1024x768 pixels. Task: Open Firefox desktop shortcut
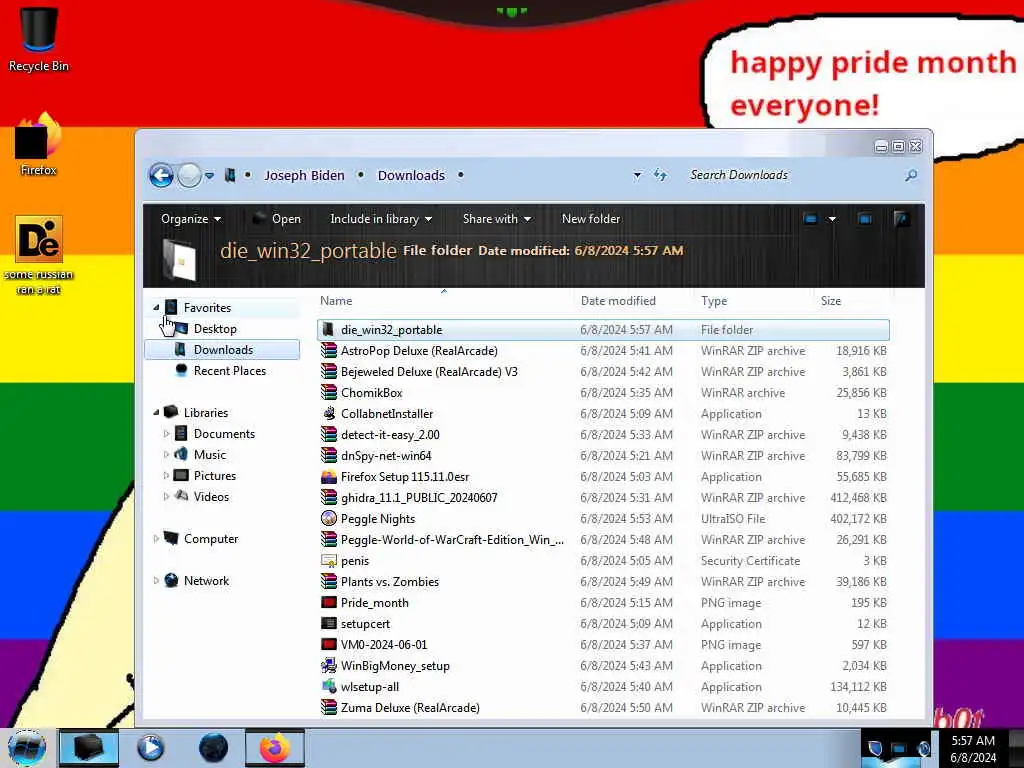[39, 144]
